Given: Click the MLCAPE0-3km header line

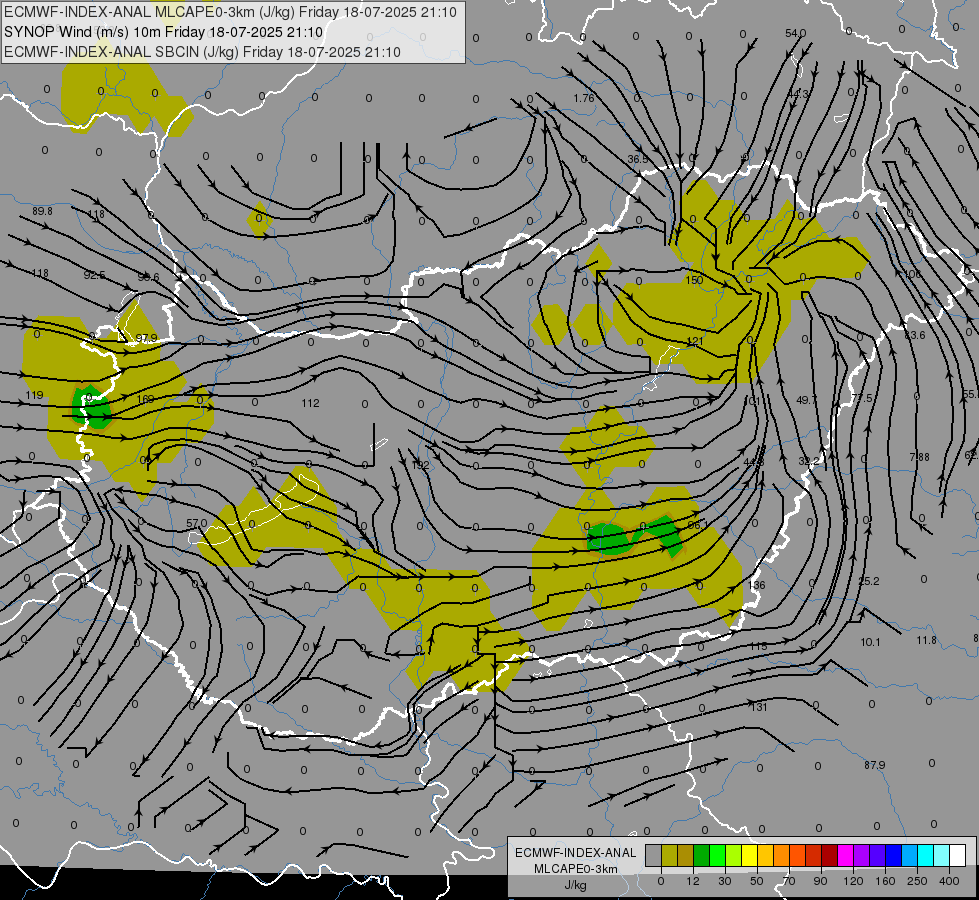Looking at the screenshot, I should point(230,12).
